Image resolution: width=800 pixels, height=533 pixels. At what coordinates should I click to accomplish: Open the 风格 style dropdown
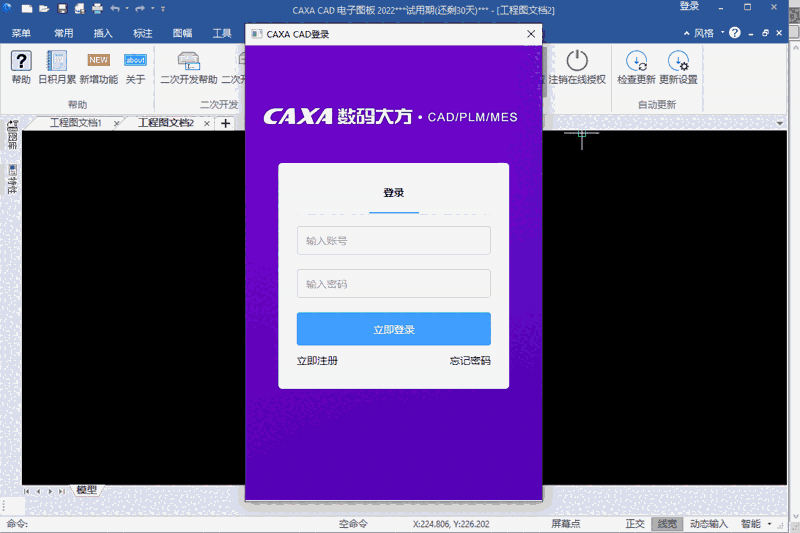(x=709, y=33)
